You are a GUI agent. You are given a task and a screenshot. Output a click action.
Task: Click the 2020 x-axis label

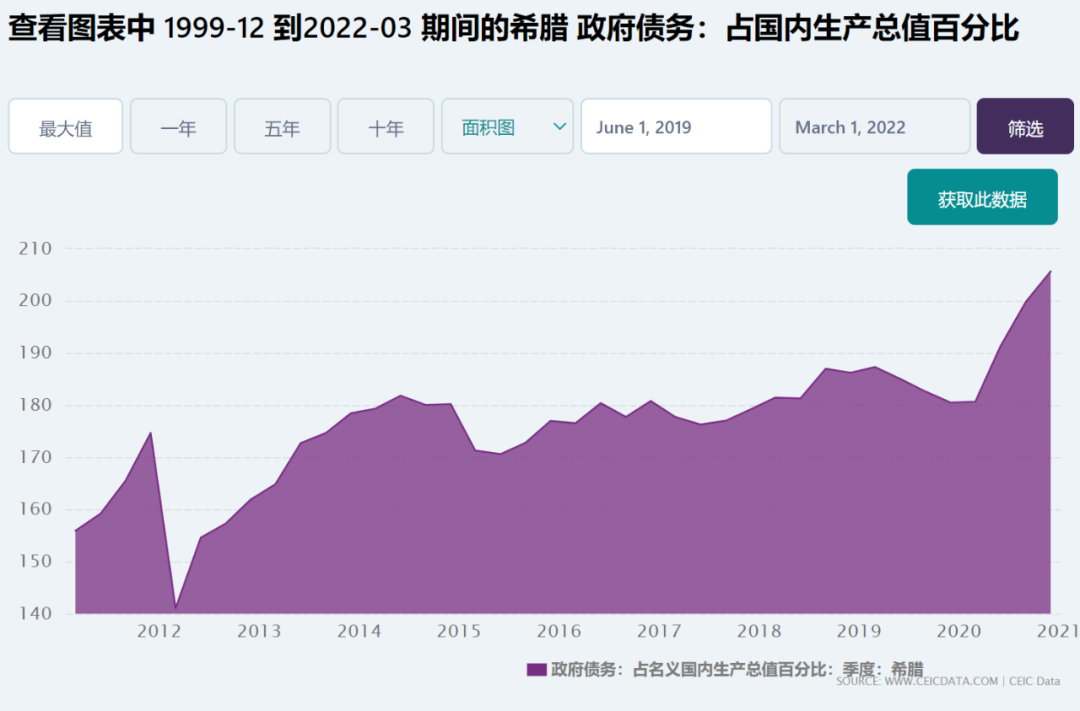[x=959, y=631]
